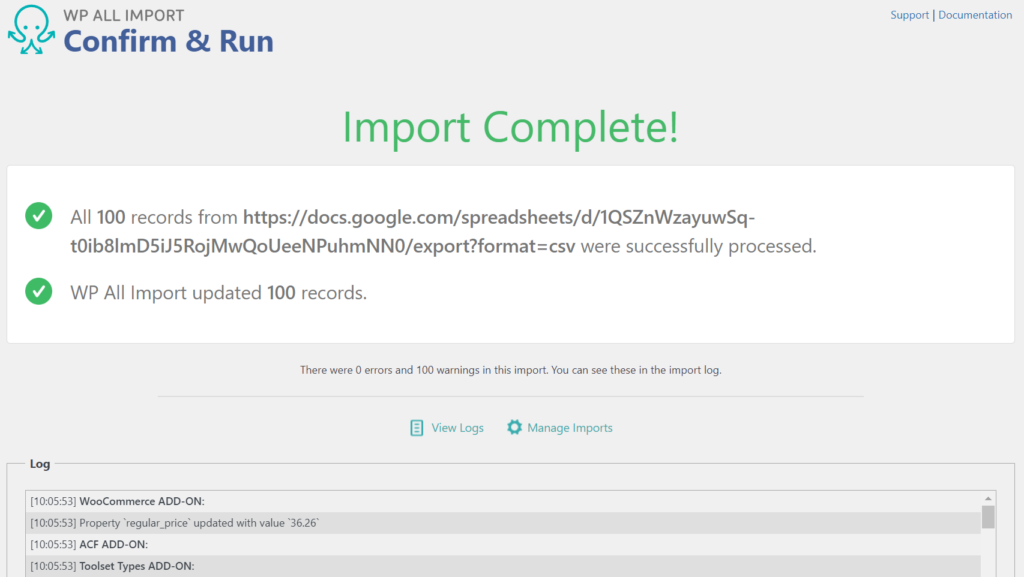This screenshot has width=1024, height=577.
Task: Click the '0 errors and 100 warnings' notice
Action: (511, 370)
